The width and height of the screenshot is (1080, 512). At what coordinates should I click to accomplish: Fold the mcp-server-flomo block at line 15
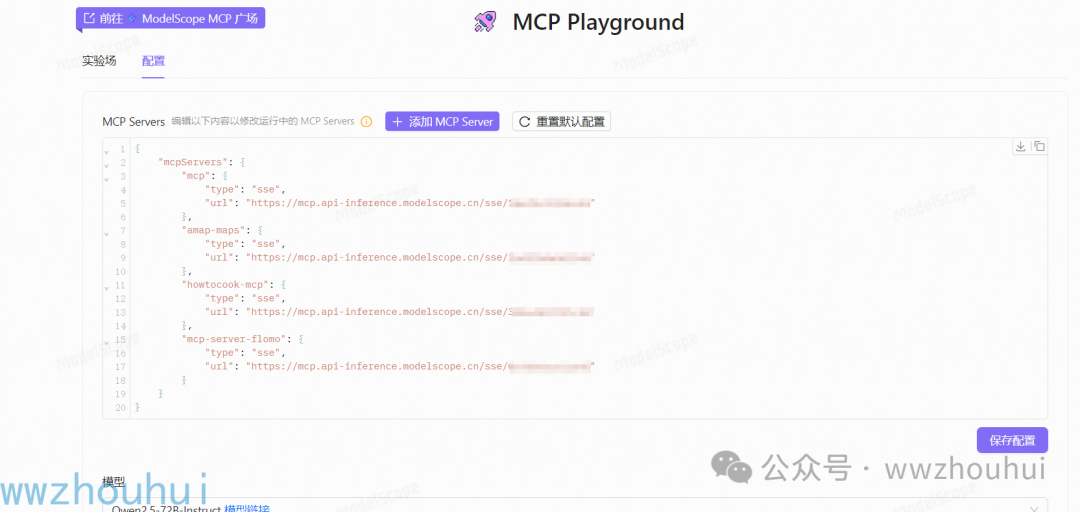[106, 341]
